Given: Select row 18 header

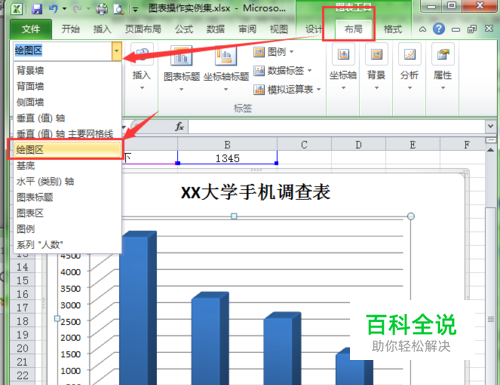Looking at the screenshot, I should tap(22, 321).
